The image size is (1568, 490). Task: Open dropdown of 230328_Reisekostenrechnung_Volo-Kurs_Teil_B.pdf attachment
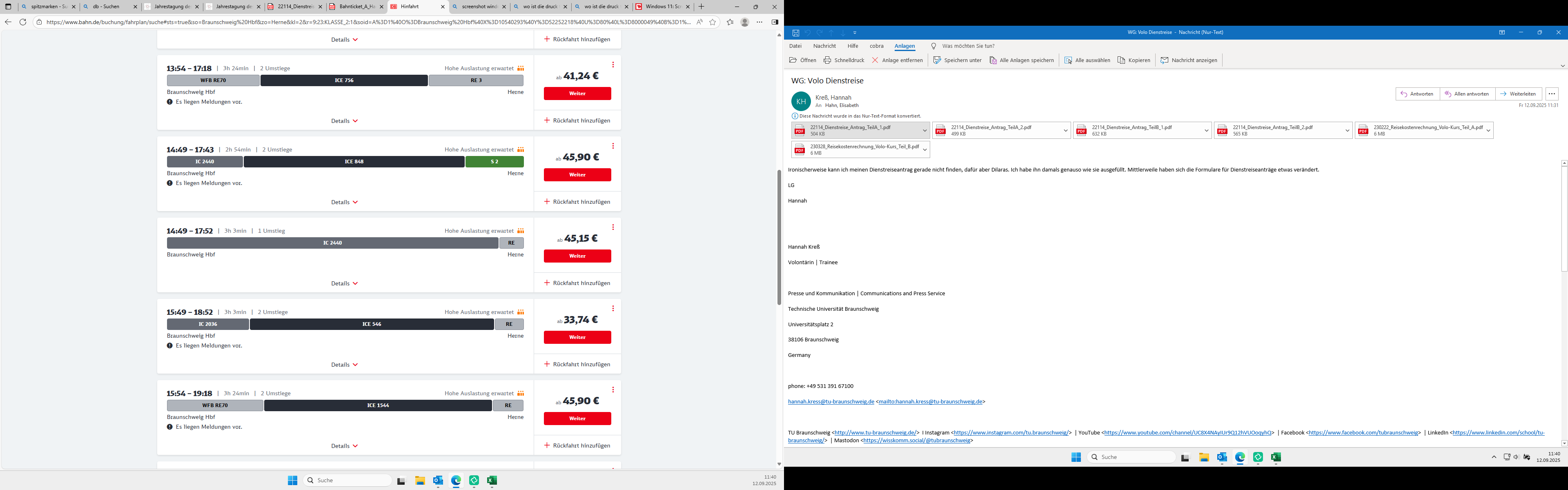point(924,150)
